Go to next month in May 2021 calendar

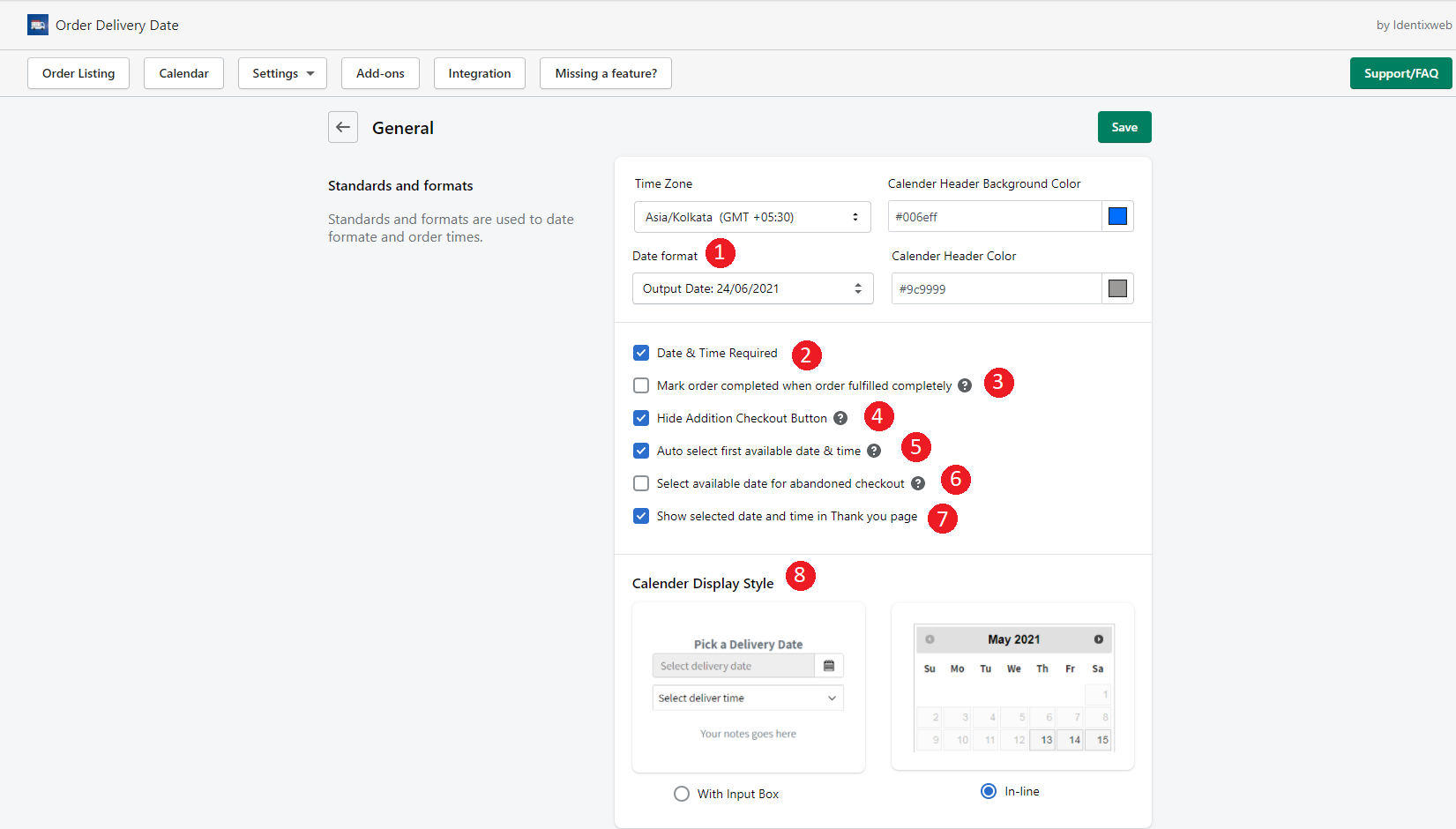click(x=1099, y=639)
